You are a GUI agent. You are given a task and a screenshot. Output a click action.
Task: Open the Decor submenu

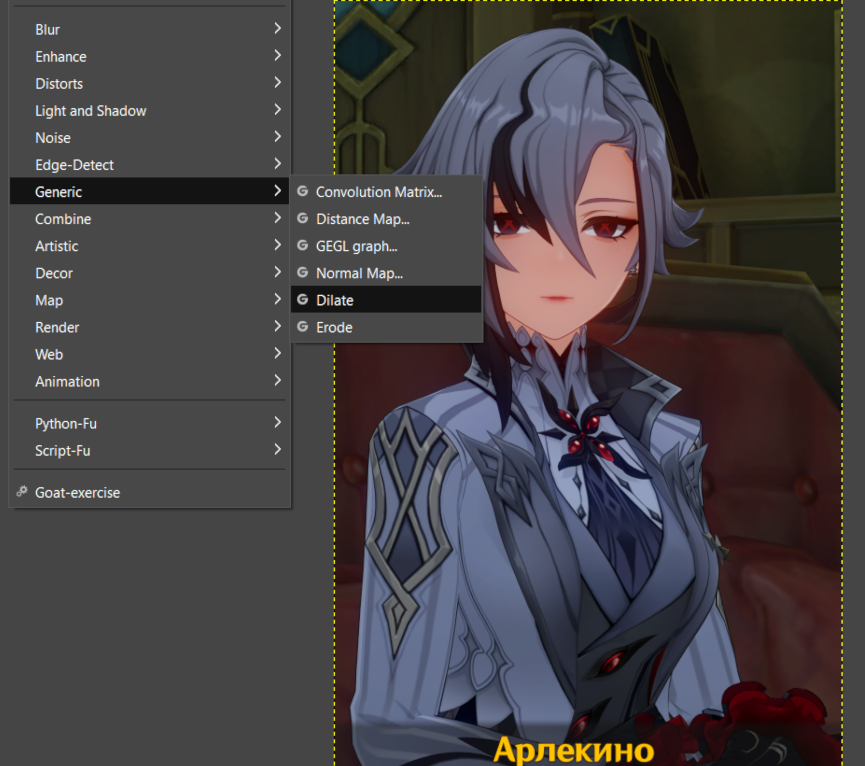coord(149,272)
